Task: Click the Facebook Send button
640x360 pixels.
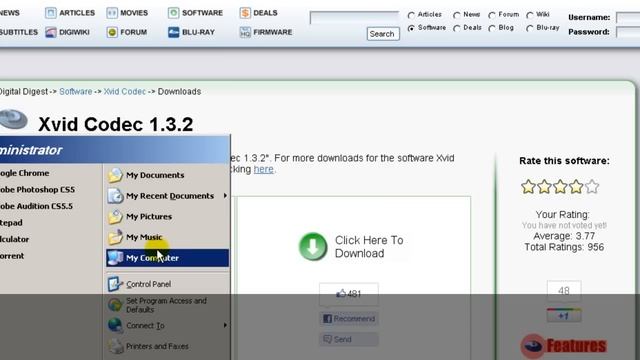Action: coord(349,339)
